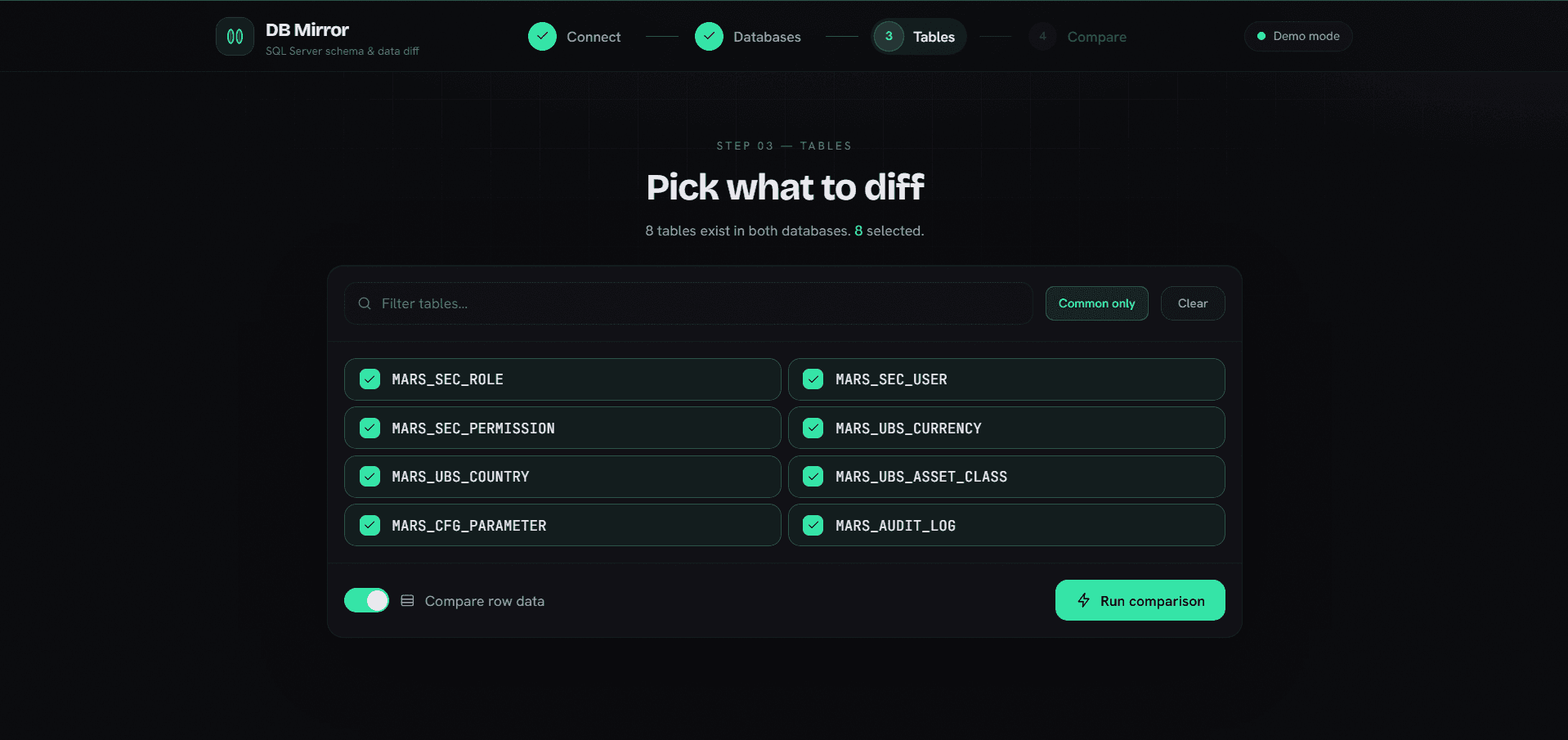This screenshot has height=740, width=1568.
Task: Click the MARS_SEC_PERMISSION table name
Action: [473, 428]
